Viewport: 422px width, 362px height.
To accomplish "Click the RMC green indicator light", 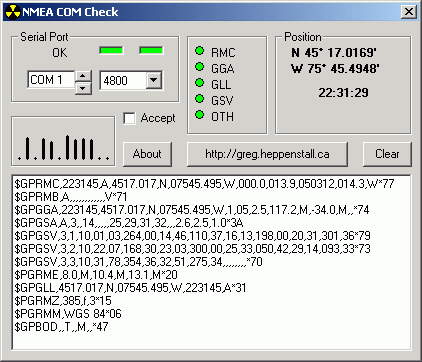I will click(x=199, y=51).
